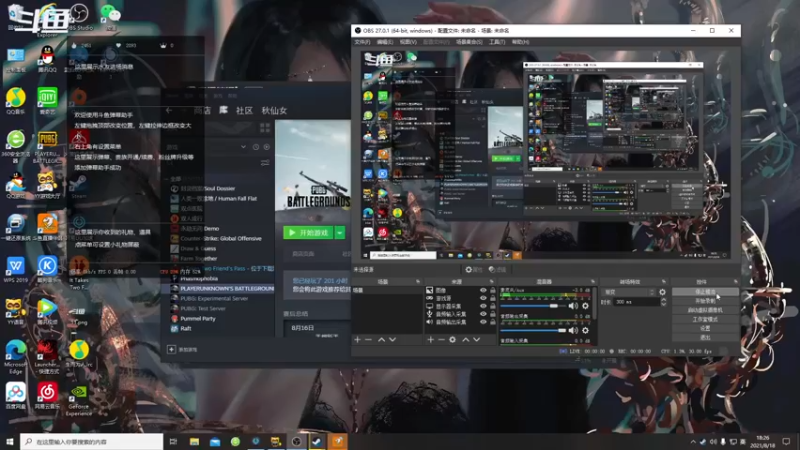
Task: Open Steam library filter sliders icon
Action: 265,163
